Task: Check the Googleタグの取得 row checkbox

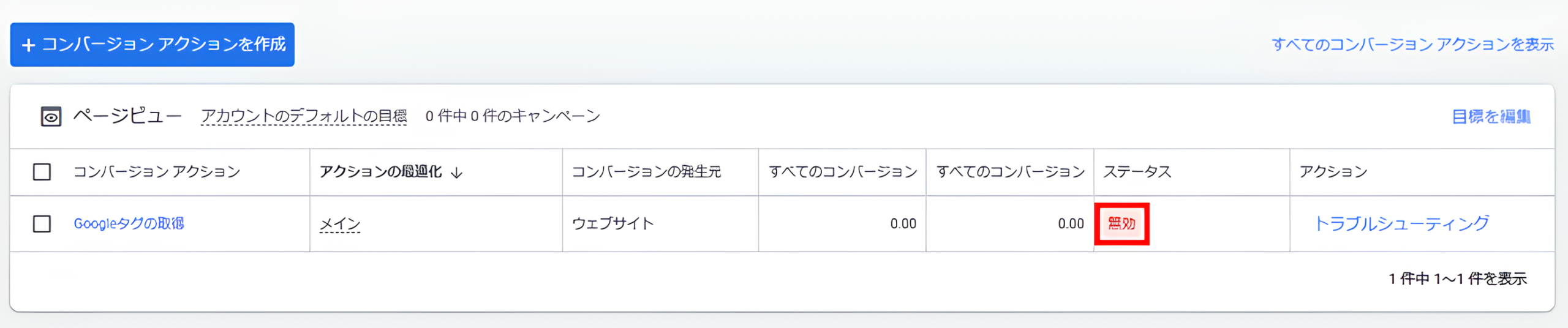Action: [42, 224]
